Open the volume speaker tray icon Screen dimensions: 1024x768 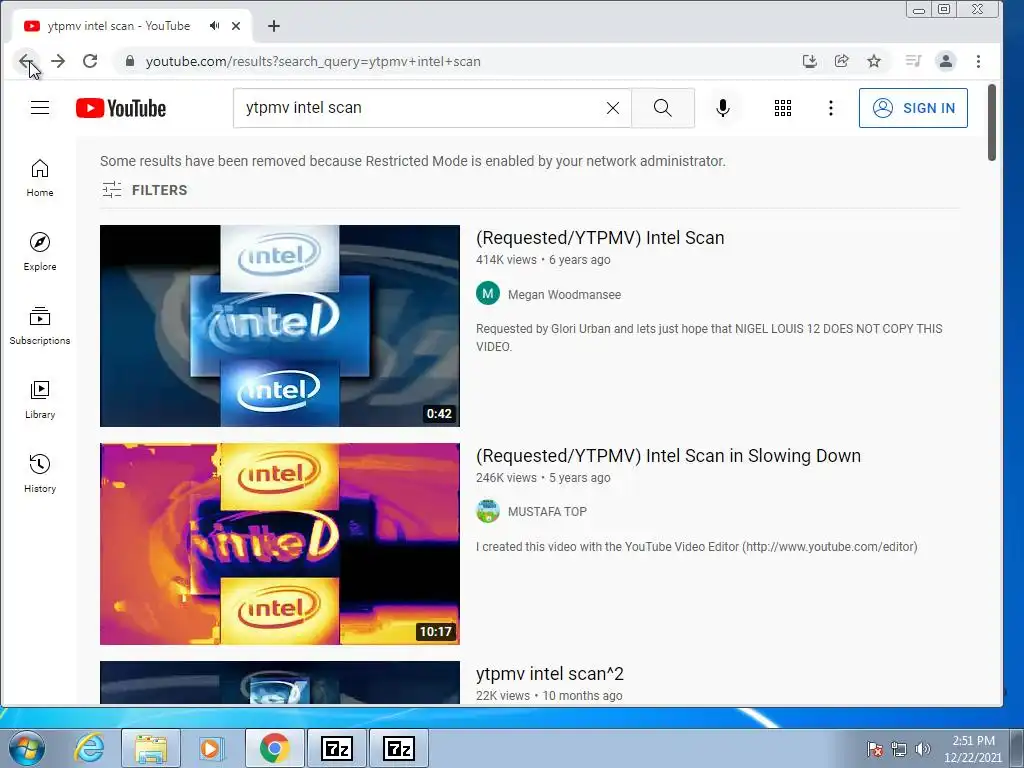[x=923, y=749]
